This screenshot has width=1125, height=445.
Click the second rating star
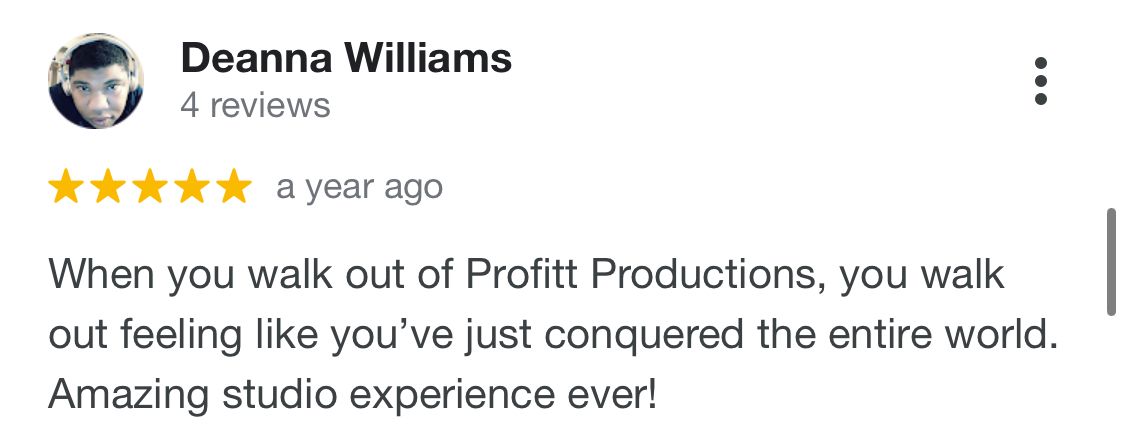pos(108,187)
